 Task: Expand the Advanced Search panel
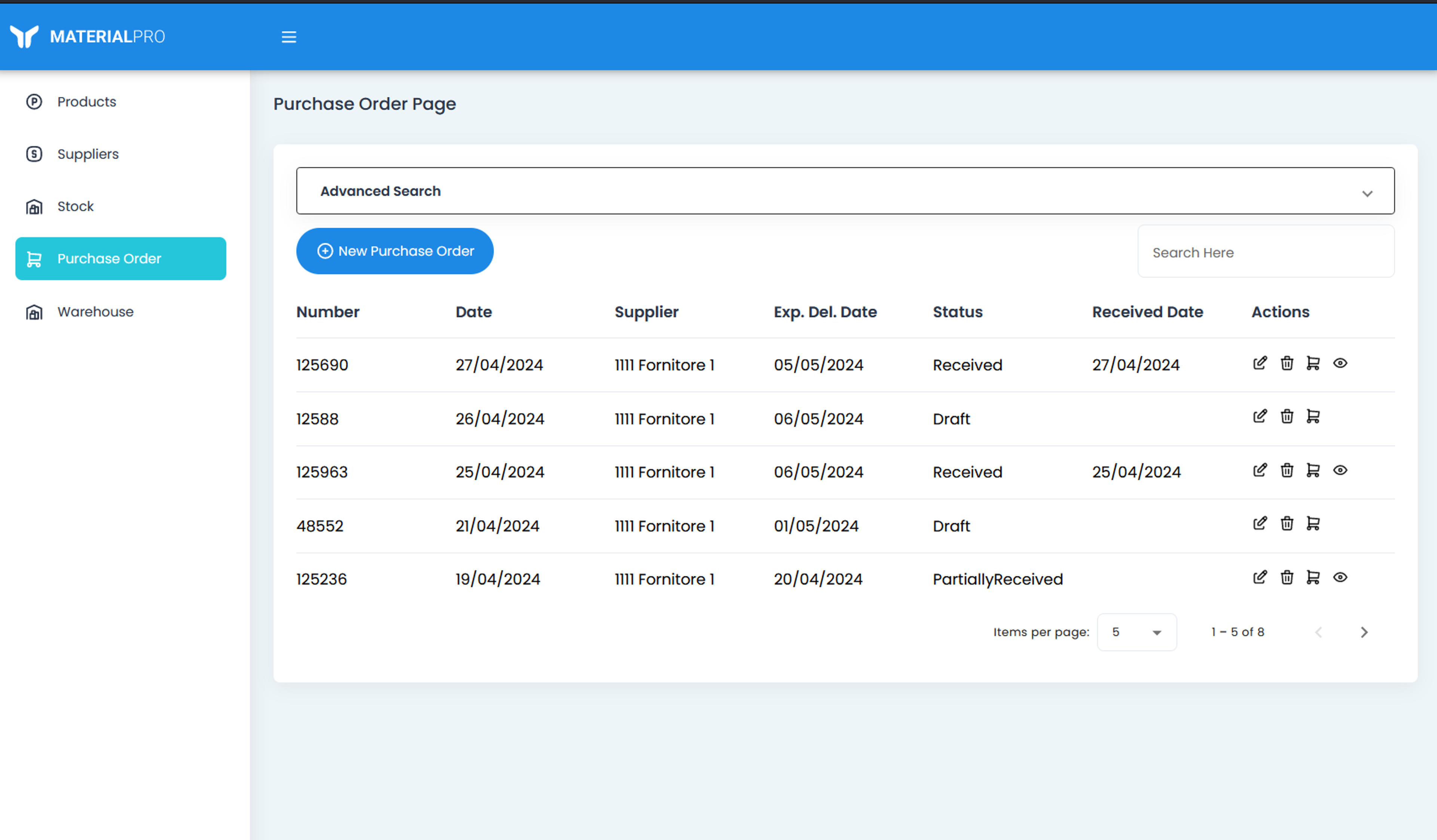point(845,191)
